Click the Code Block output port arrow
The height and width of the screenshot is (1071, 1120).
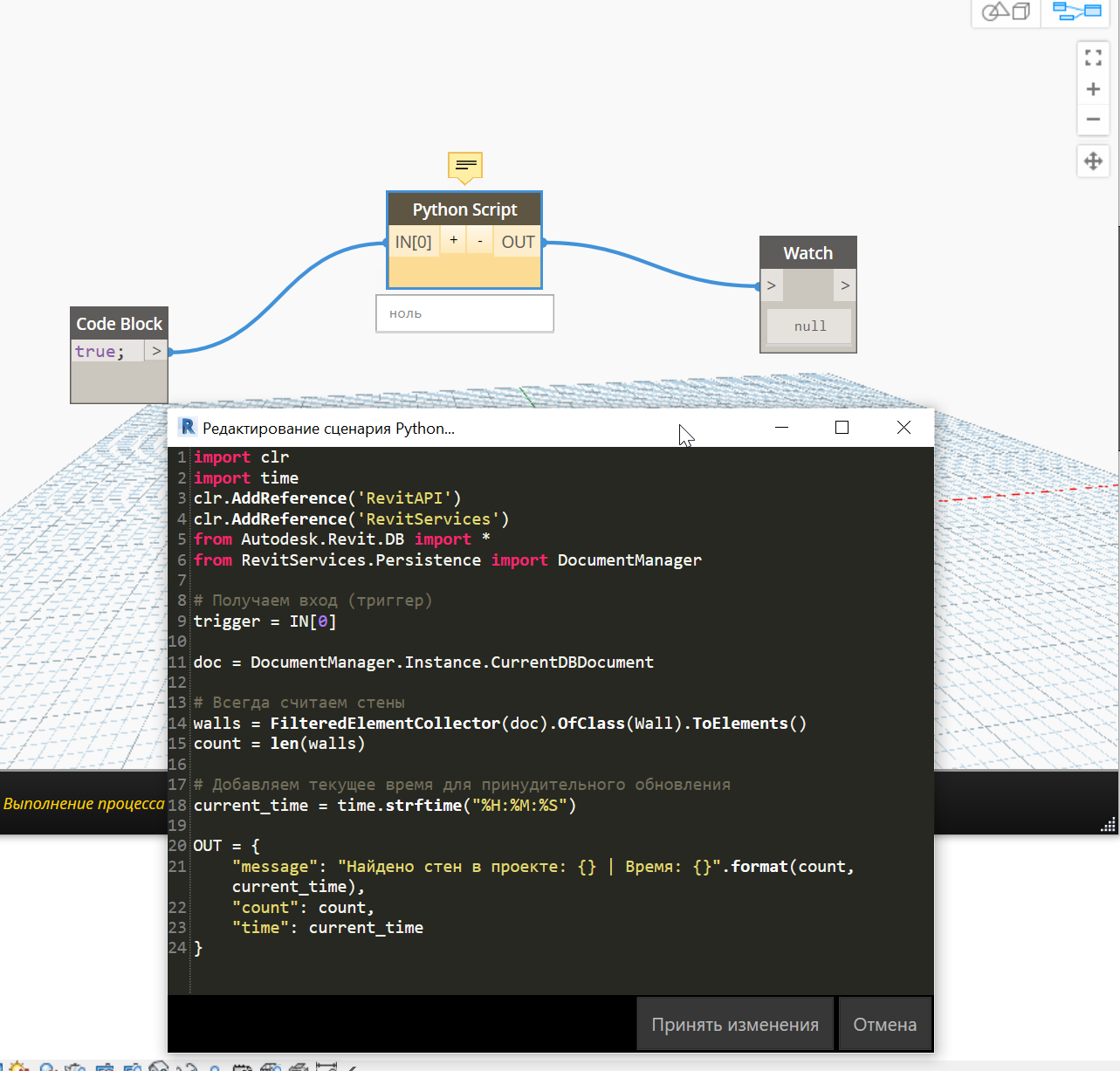[156, 351]
